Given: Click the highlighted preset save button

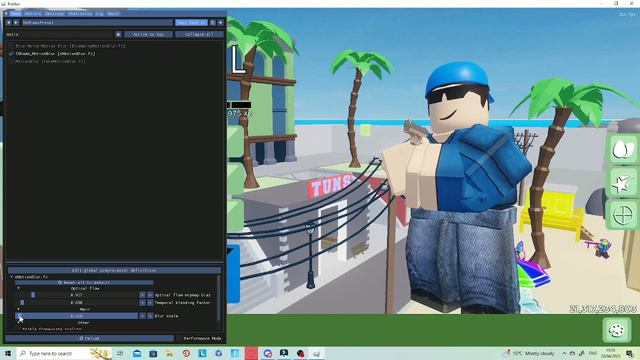Looking at the screenshot, I should coord(191,22).
